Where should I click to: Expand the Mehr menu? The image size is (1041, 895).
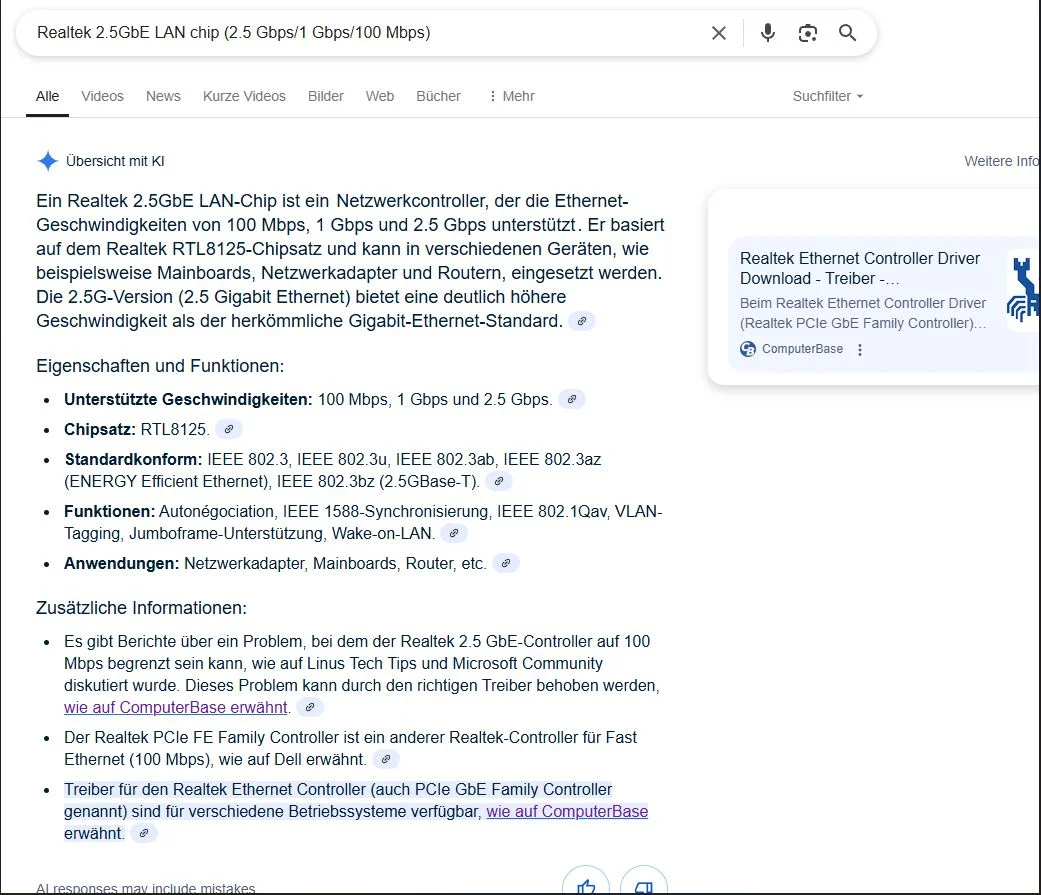click(x=512, y=96)
